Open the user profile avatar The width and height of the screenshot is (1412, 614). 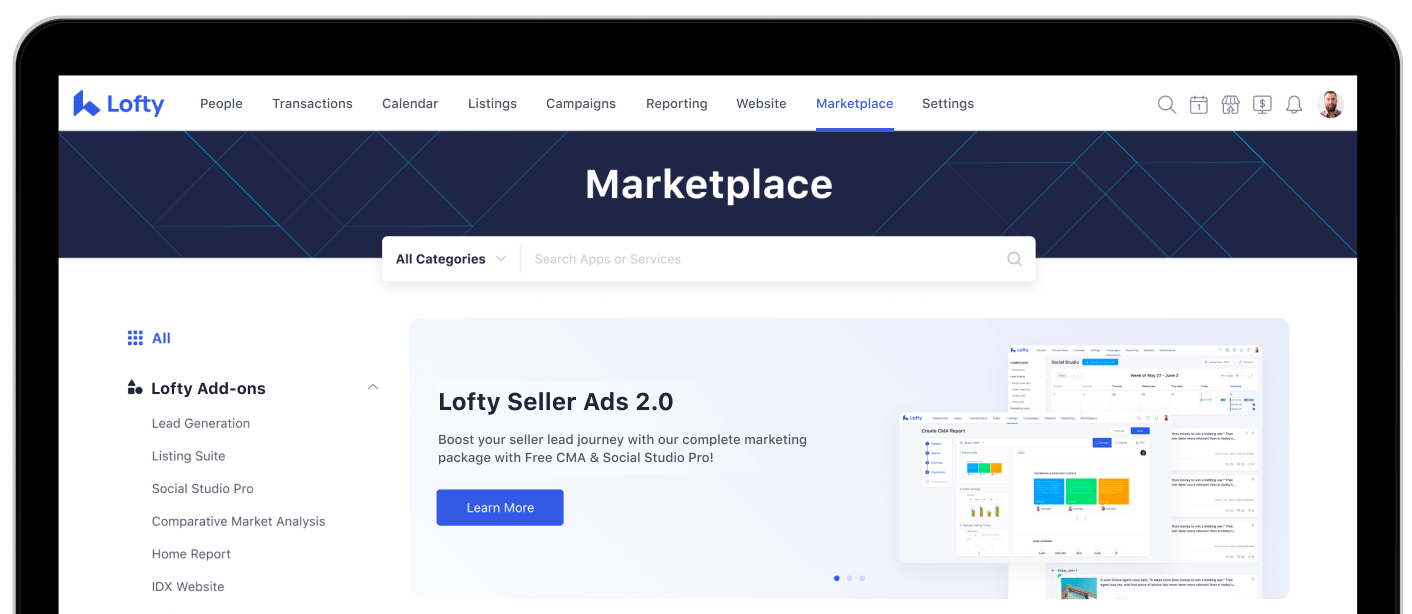point(1330,104)
